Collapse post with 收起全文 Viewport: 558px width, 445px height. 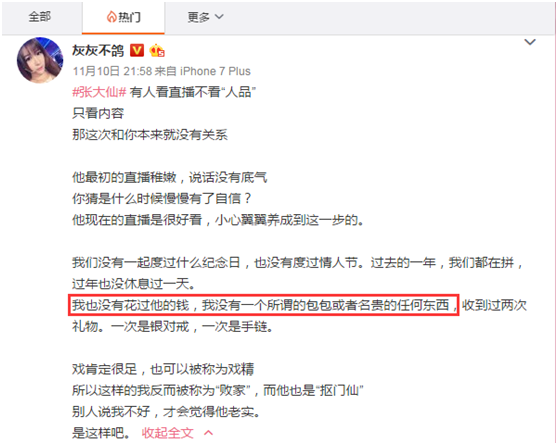(168, 433)
